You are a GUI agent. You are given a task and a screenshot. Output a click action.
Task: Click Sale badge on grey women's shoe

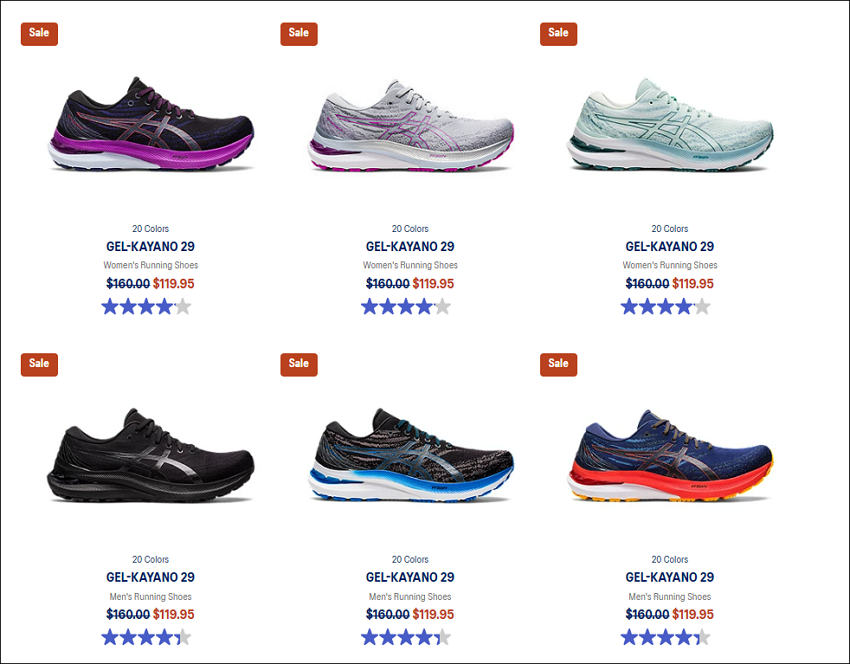click(x=299, y=34)
